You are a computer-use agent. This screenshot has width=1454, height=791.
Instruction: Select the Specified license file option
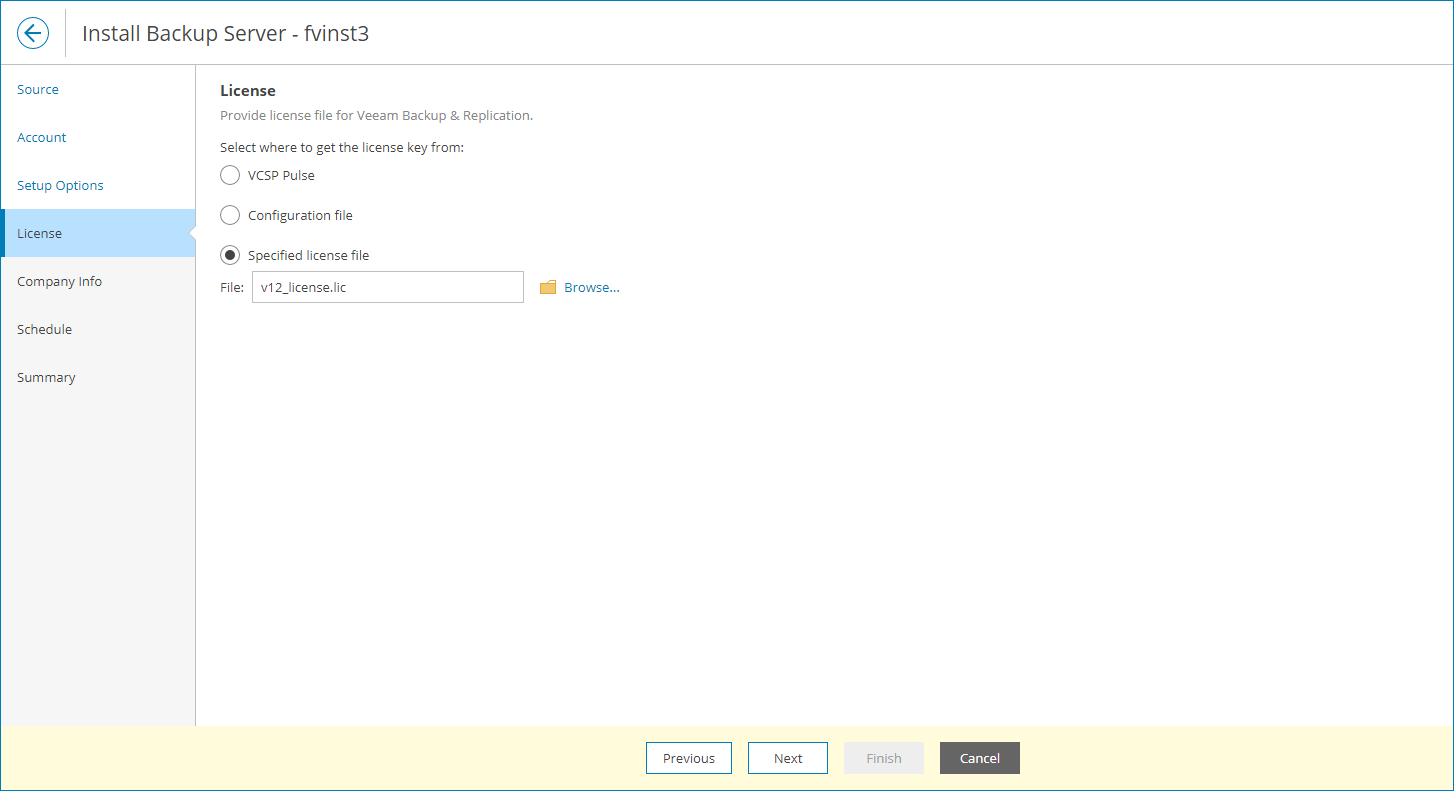coord(229,255)
